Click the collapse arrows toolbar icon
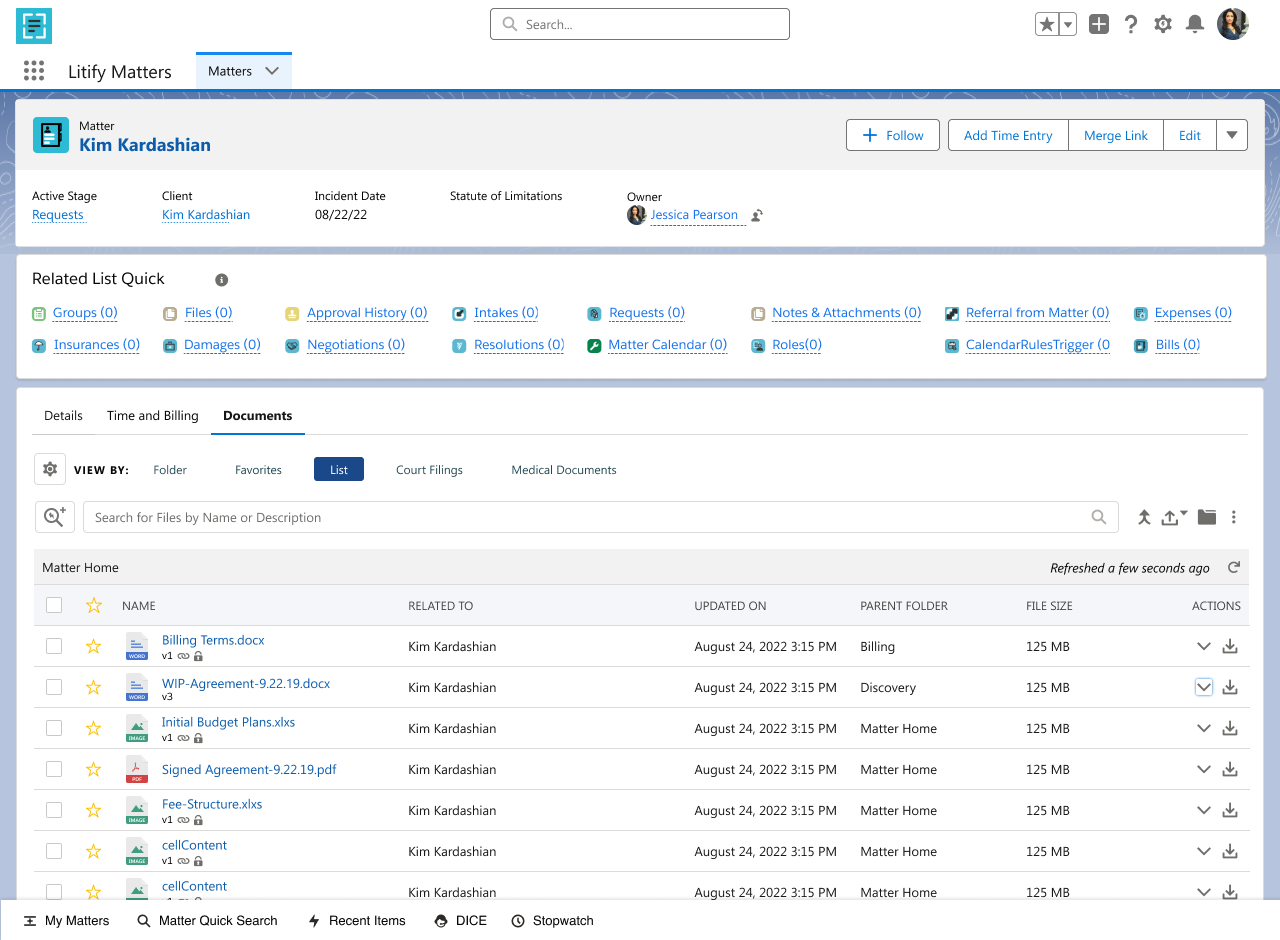Viewport: 1280px width, 940px height. pos(1144,517)
